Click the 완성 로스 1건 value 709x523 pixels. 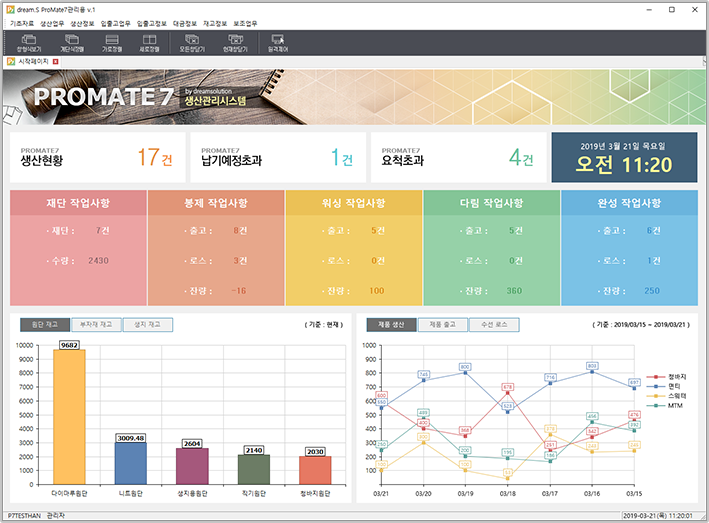pyautogui.click(x=653, y=261)
